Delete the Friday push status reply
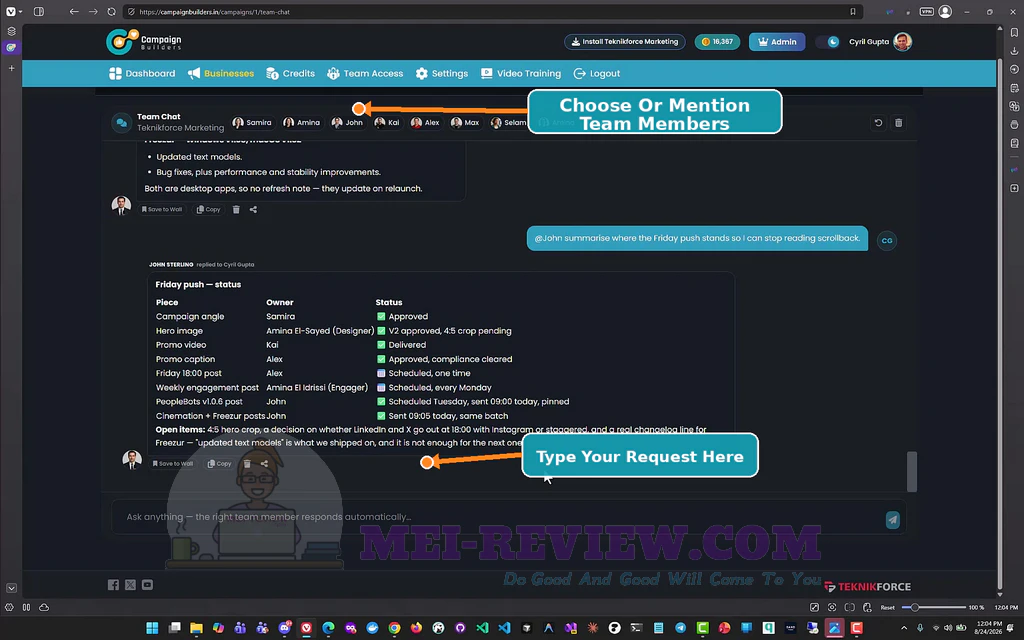Screen dimensions: 1024x640 pos(247,464)
